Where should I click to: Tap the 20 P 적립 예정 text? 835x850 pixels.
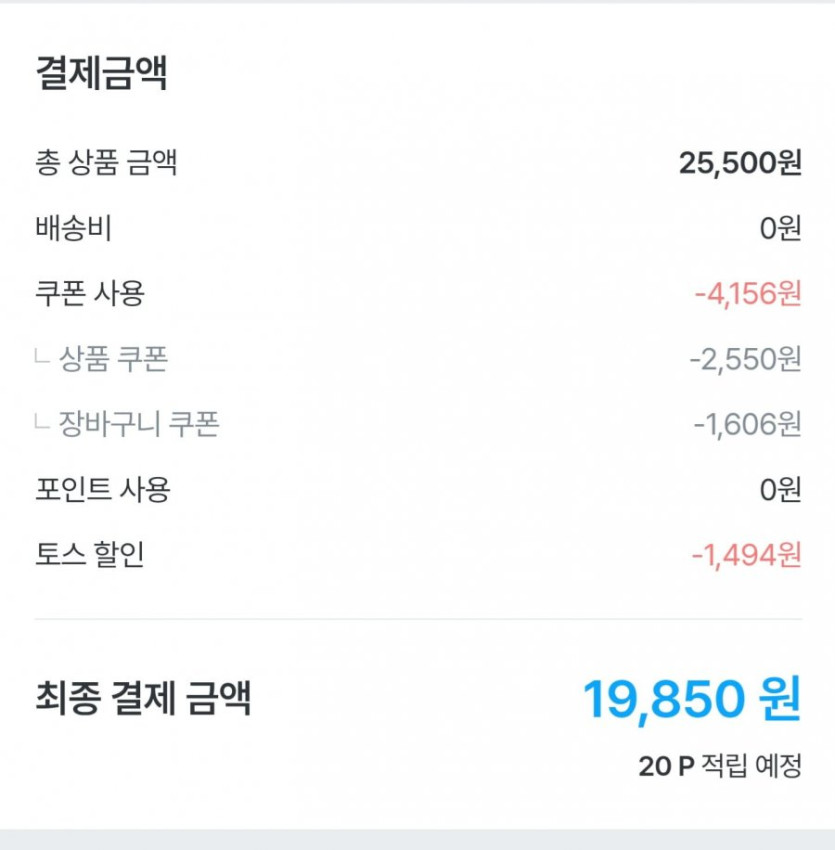(720, 766)
